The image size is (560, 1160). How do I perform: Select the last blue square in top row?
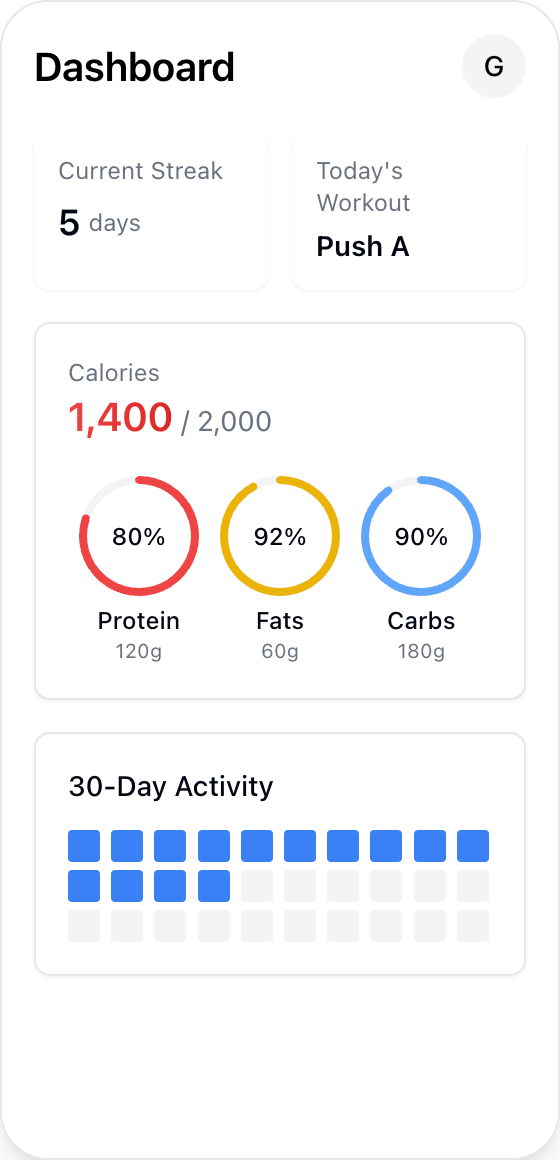click(x=473, y=846)
